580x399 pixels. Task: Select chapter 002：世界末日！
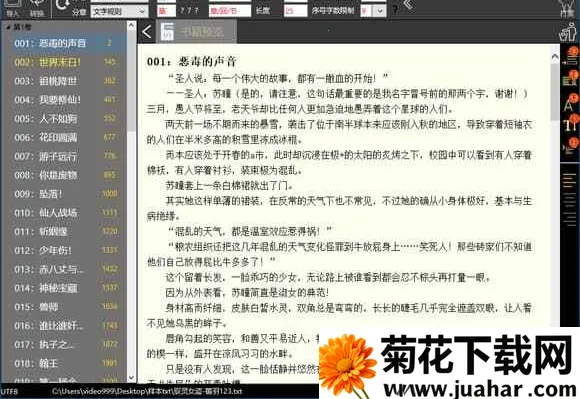64,62
